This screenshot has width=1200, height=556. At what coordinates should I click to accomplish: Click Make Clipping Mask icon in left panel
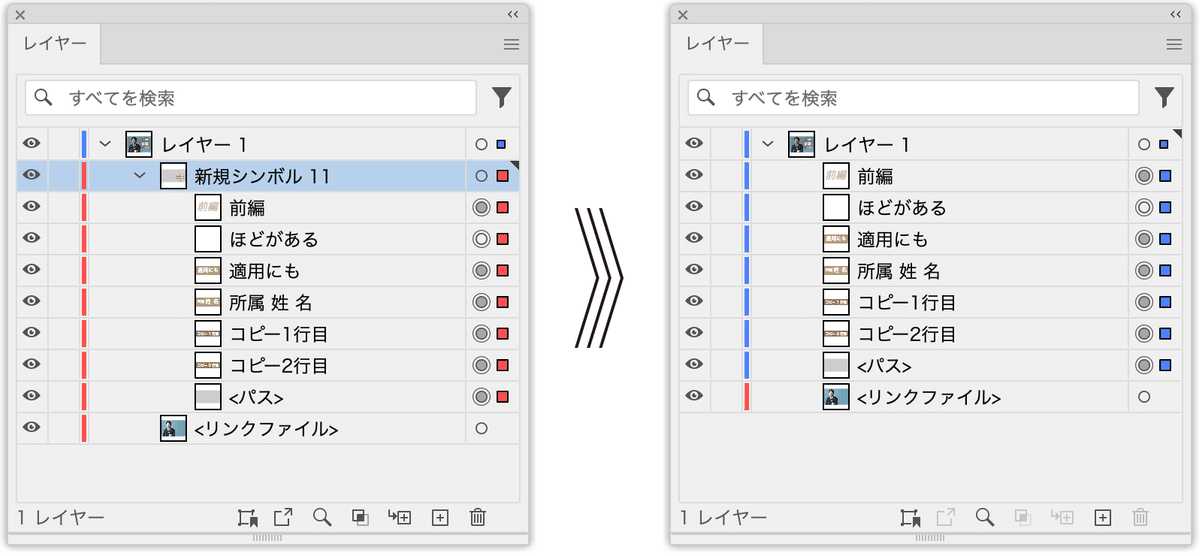pos(360,517)
